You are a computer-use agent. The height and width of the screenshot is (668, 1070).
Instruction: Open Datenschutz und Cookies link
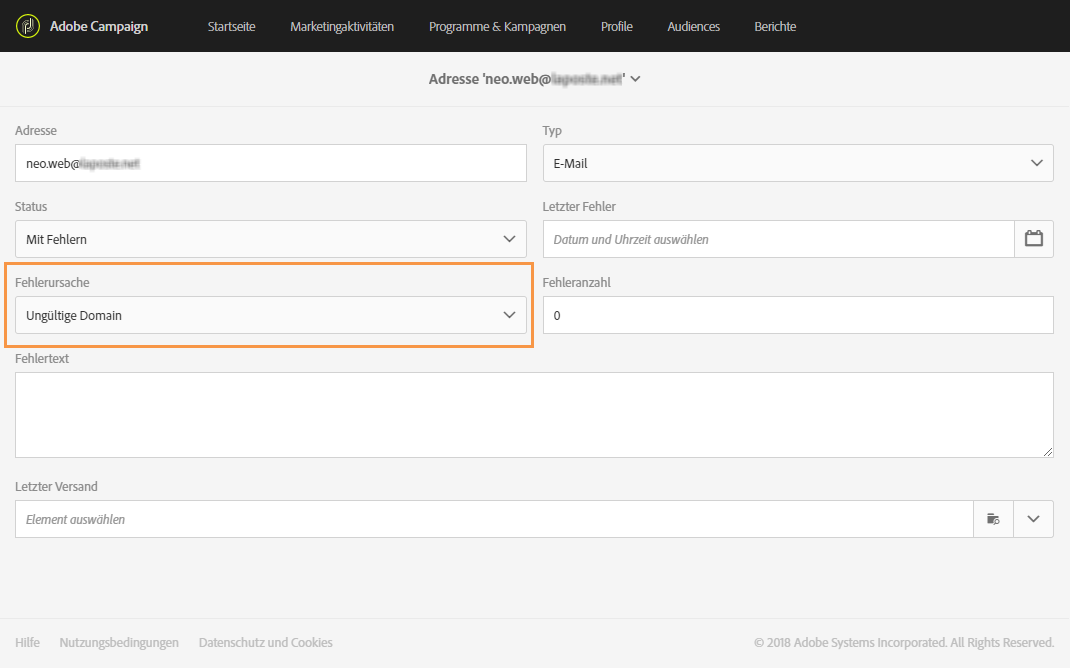click(x=266, y=642)
